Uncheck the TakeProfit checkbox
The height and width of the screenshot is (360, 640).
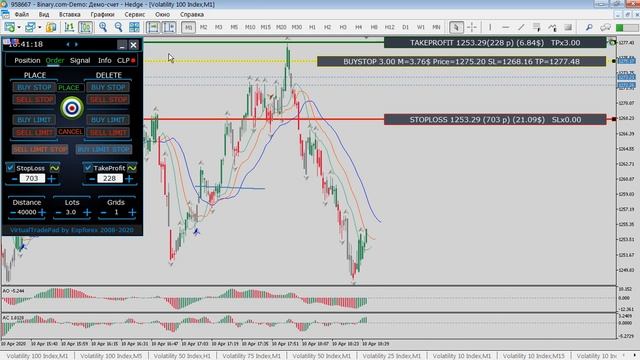coord(88,168)
